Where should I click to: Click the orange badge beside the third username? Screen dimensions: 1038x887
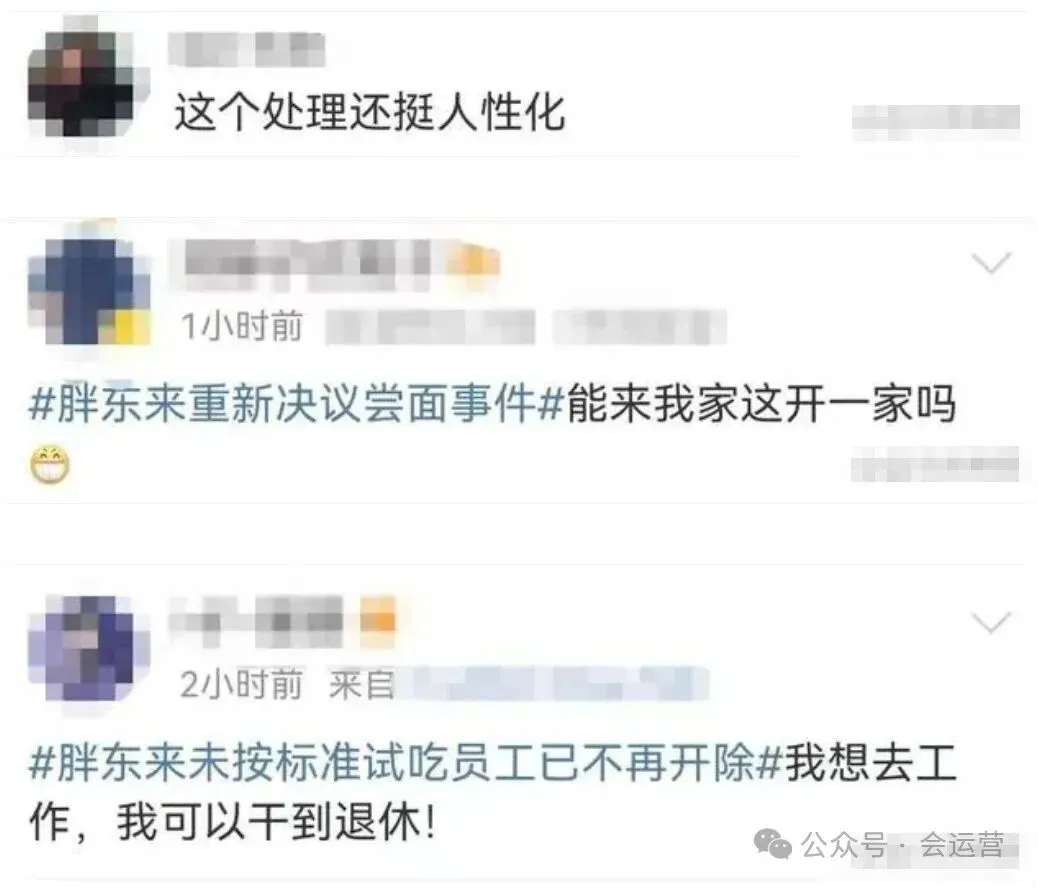click(377, 621)
